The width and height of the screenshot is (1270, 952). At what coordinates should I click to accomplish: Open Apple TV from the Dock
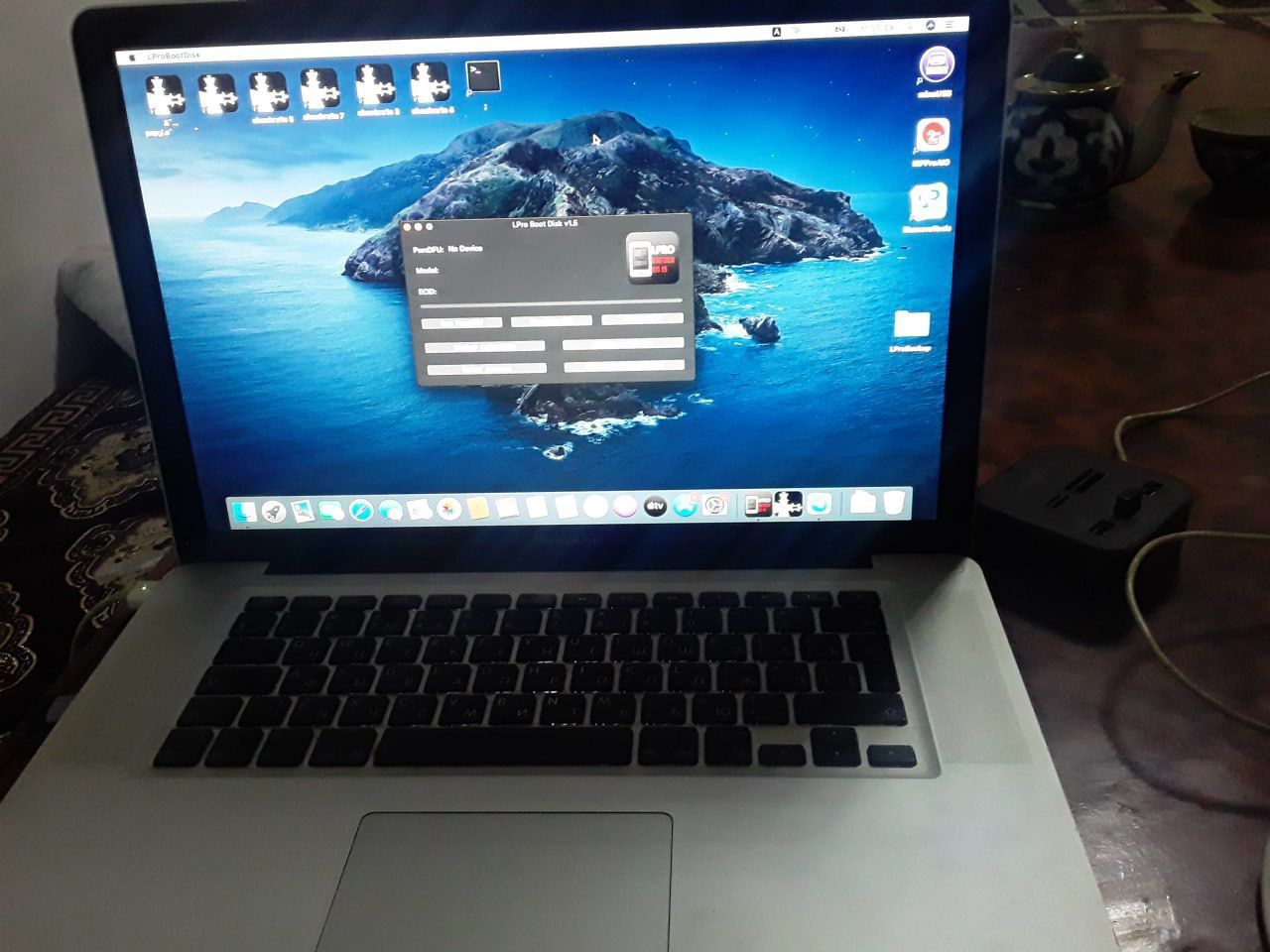pyautogui.click(x=654, y=506)
